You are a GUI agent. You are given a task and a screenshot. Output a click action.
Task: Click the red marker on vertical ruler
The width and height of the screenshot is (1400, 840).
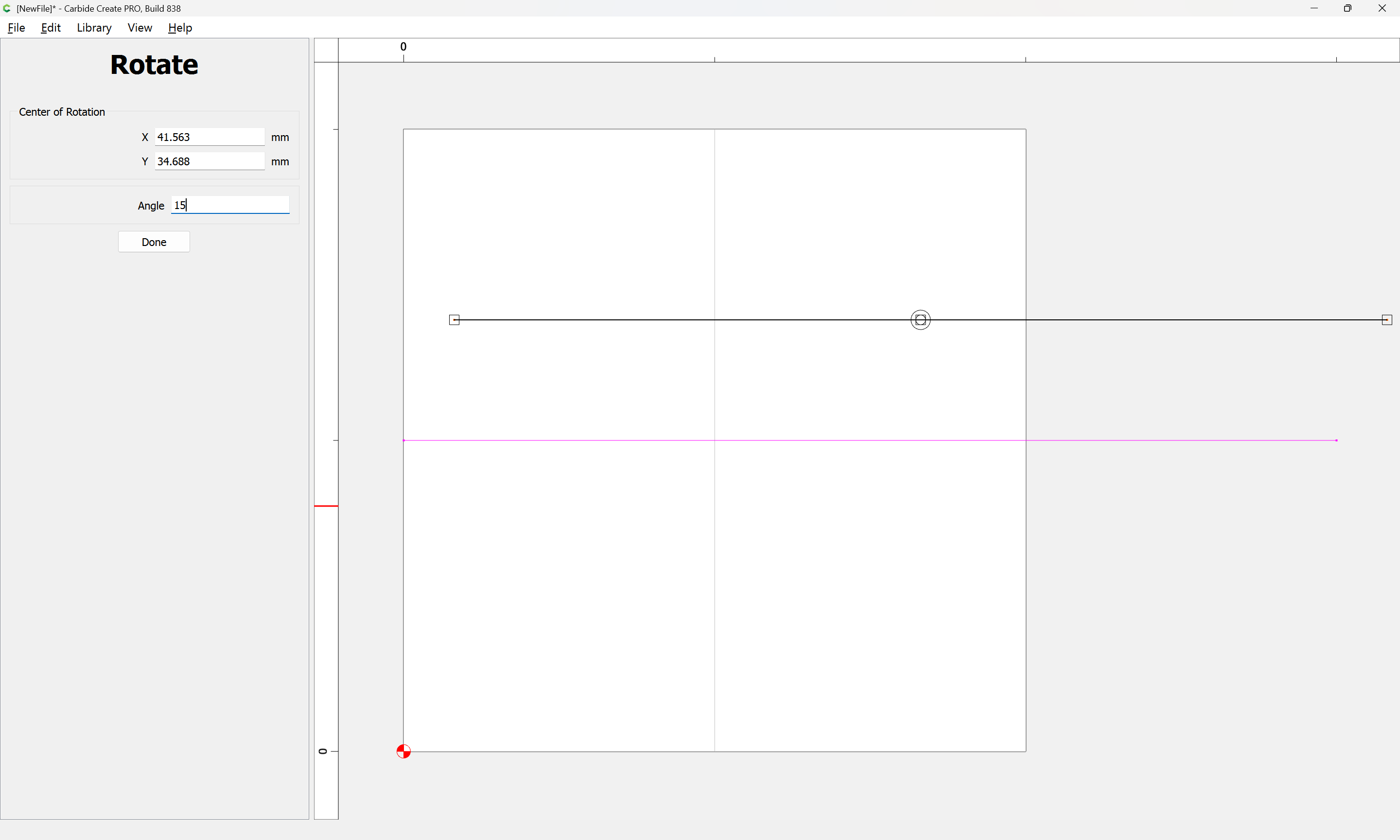tap(326, 506)
